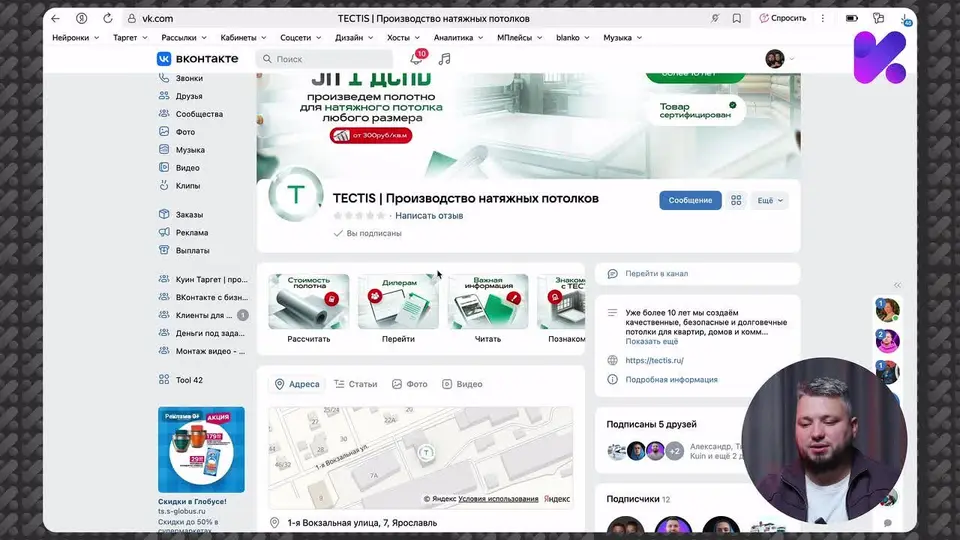Click Перейти в канал
The height and width of the screenshot is (540, 960).
(x=656, y=274)
